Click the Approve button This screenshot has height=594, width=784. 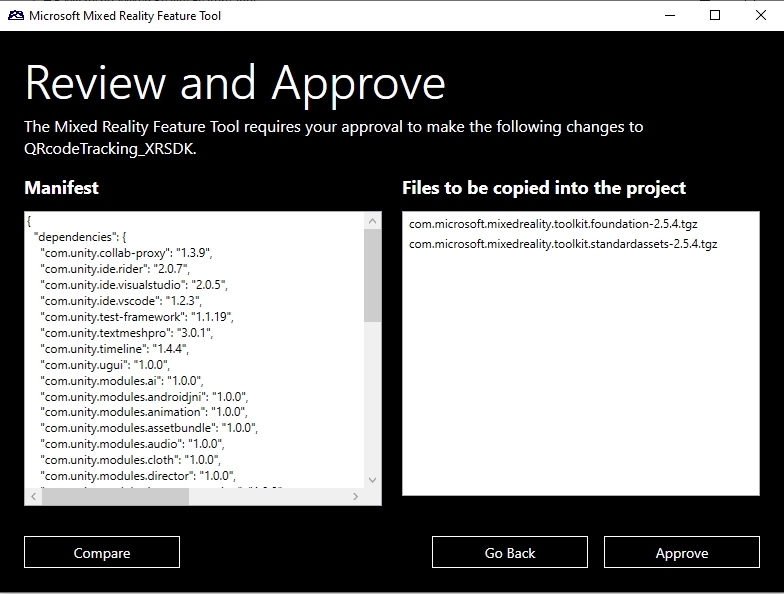(682, 552)
